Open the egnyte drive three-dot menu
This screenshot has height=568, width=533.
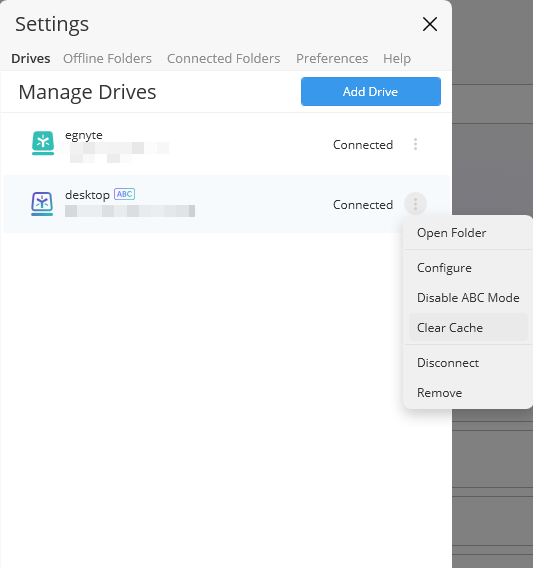coord(415,144)
